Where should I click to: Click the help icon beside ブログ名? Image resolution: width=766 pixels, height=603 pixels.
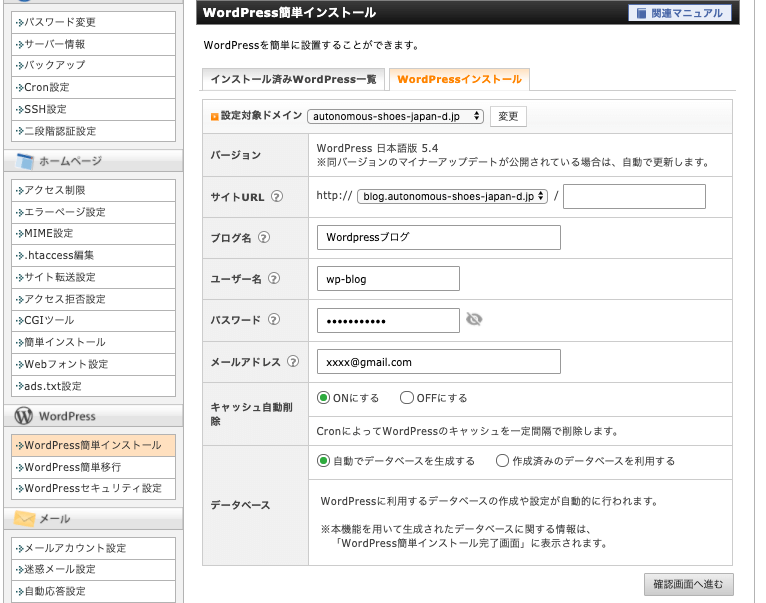264,238
